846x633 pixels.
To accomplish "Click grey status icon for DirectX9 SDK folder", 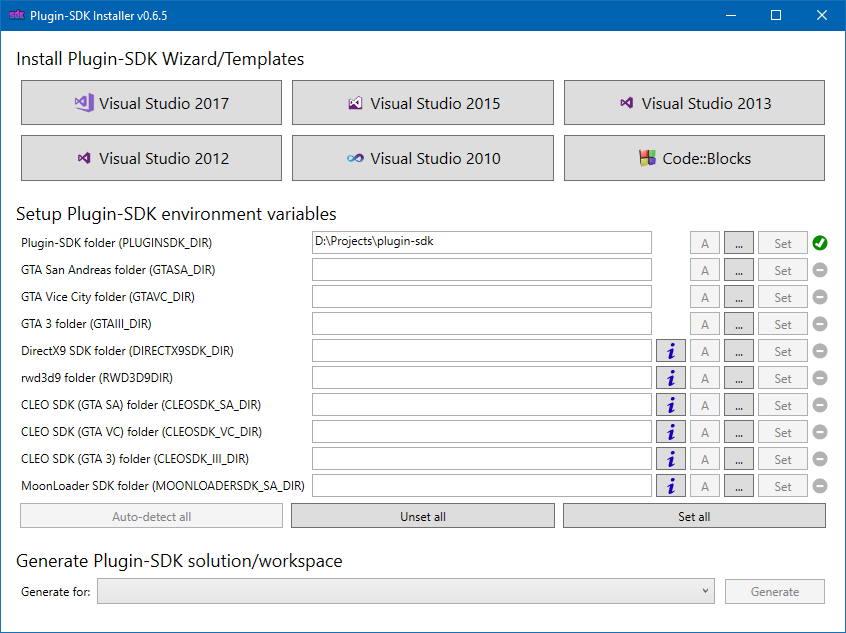I will coord(820,351).
